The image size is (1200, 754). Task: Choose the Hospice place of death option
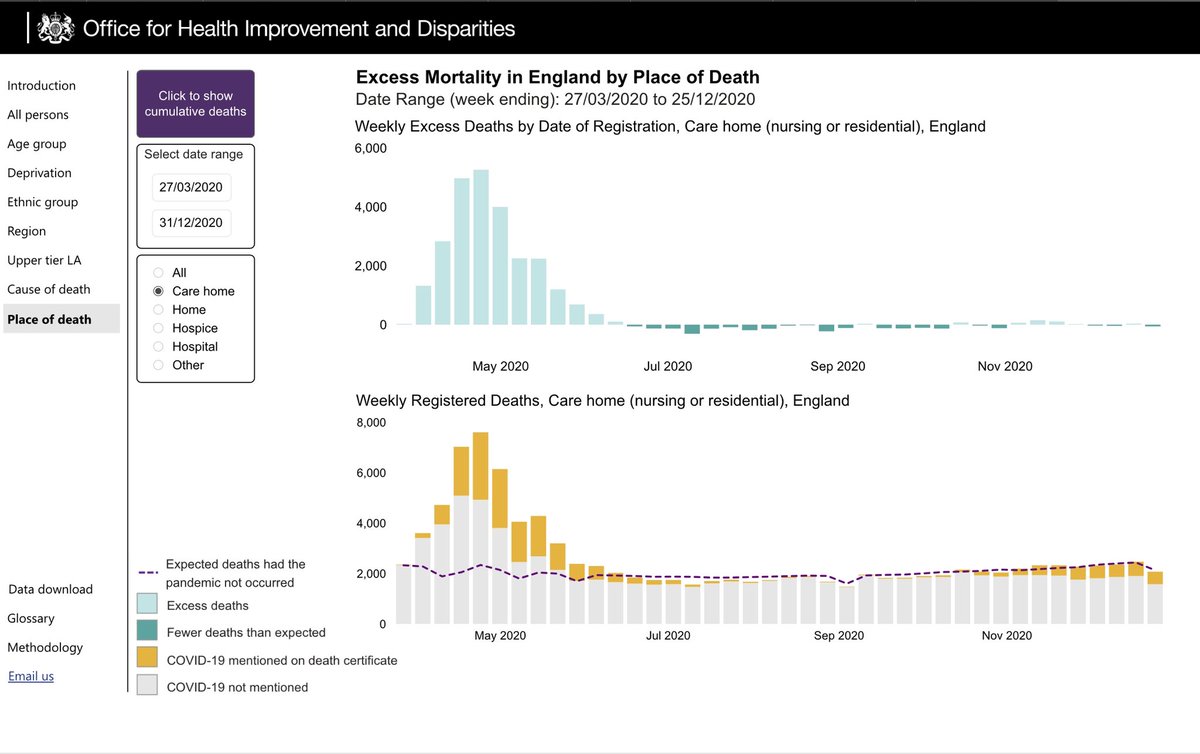(x=158, y=328)
